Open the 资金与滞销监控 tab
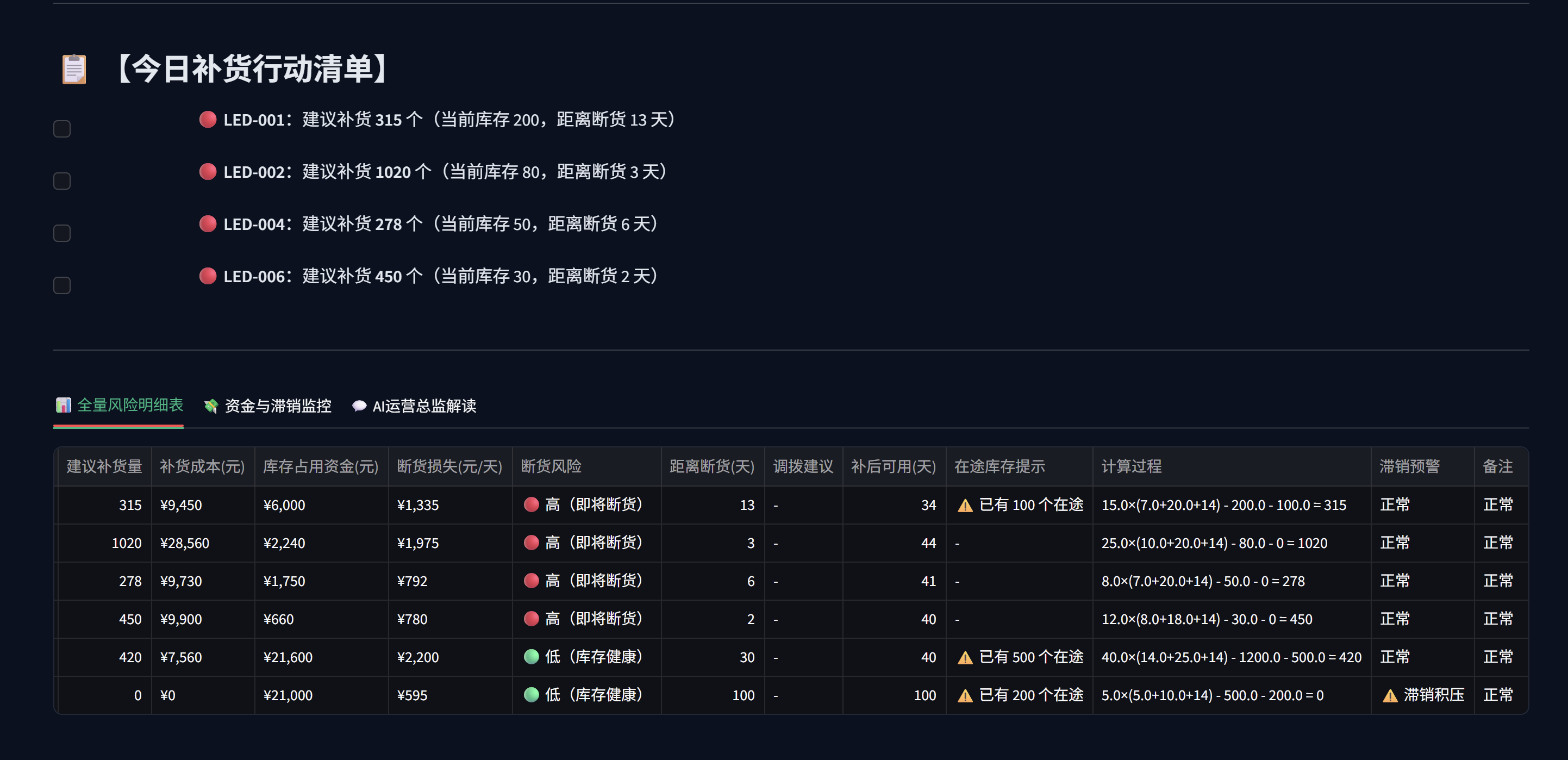1568x760 pixels. 268,406
